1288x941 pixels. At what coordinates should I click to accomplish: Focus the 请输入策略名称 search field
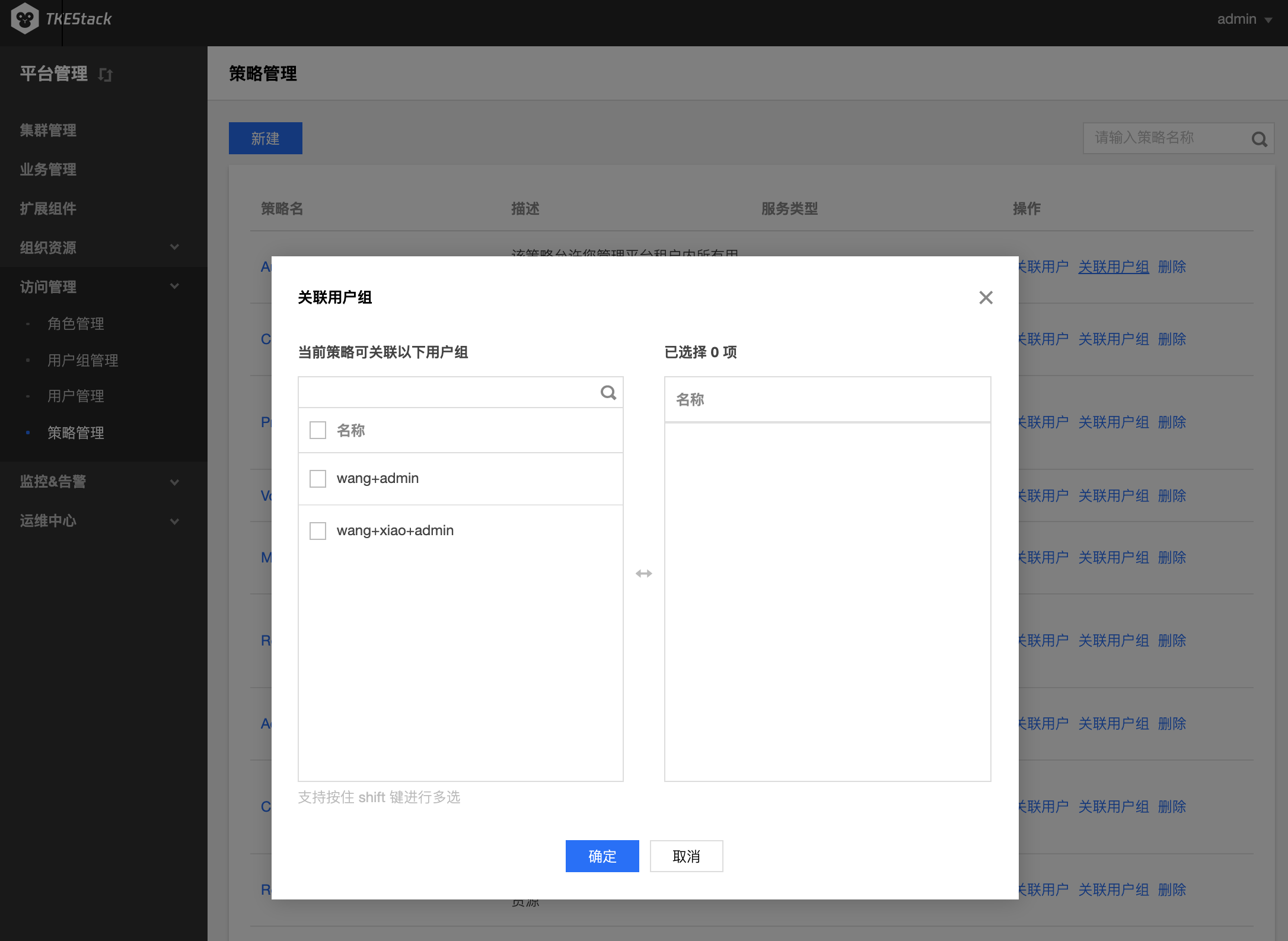click(x=1179, y=138)
